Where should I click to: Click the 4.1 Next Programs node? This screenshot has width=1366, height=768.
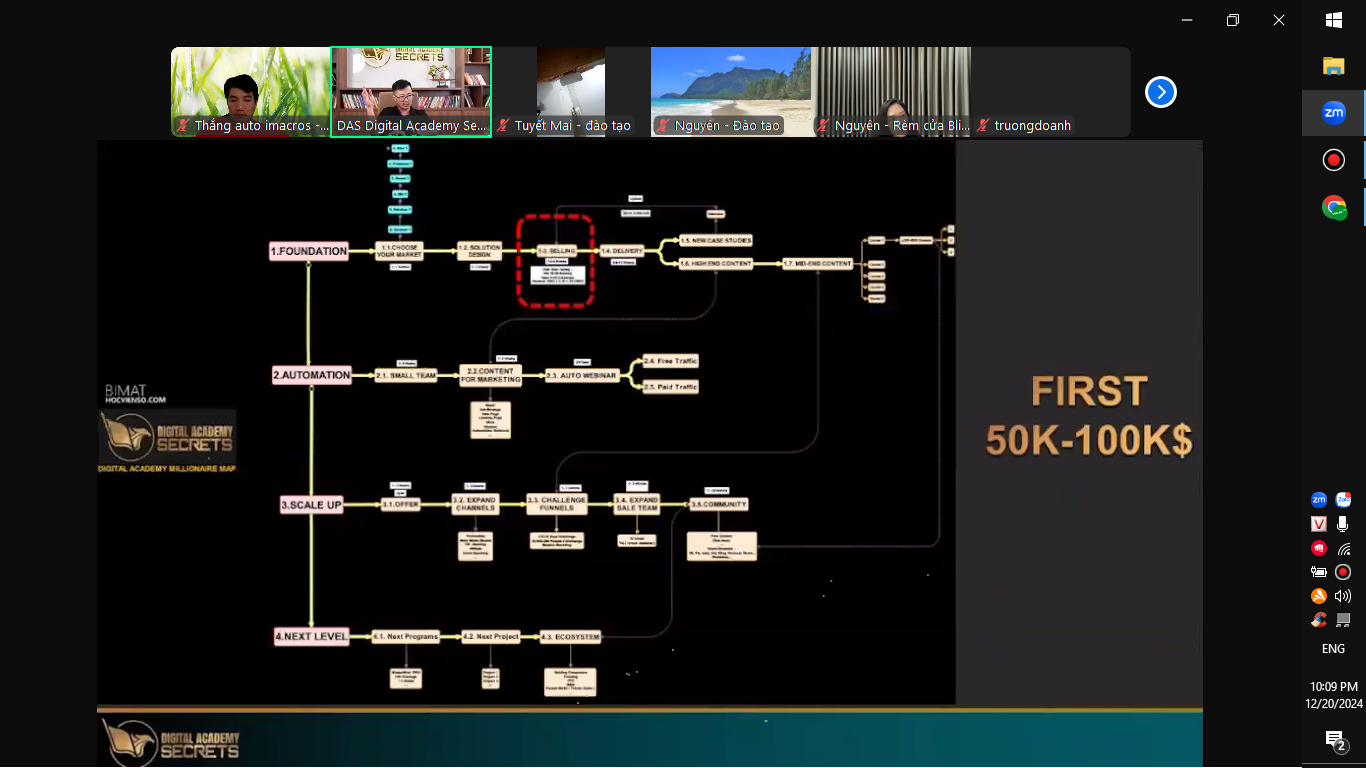tap(406, 636)
